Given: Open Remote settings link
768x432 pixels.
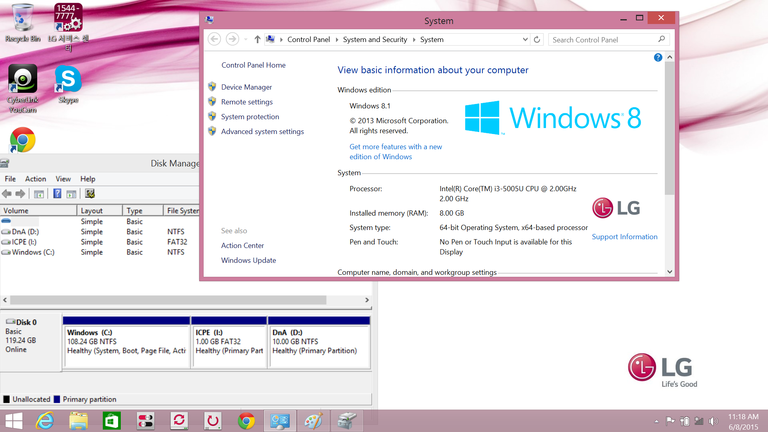Looking at the screenshot, I should coord(247,102).
